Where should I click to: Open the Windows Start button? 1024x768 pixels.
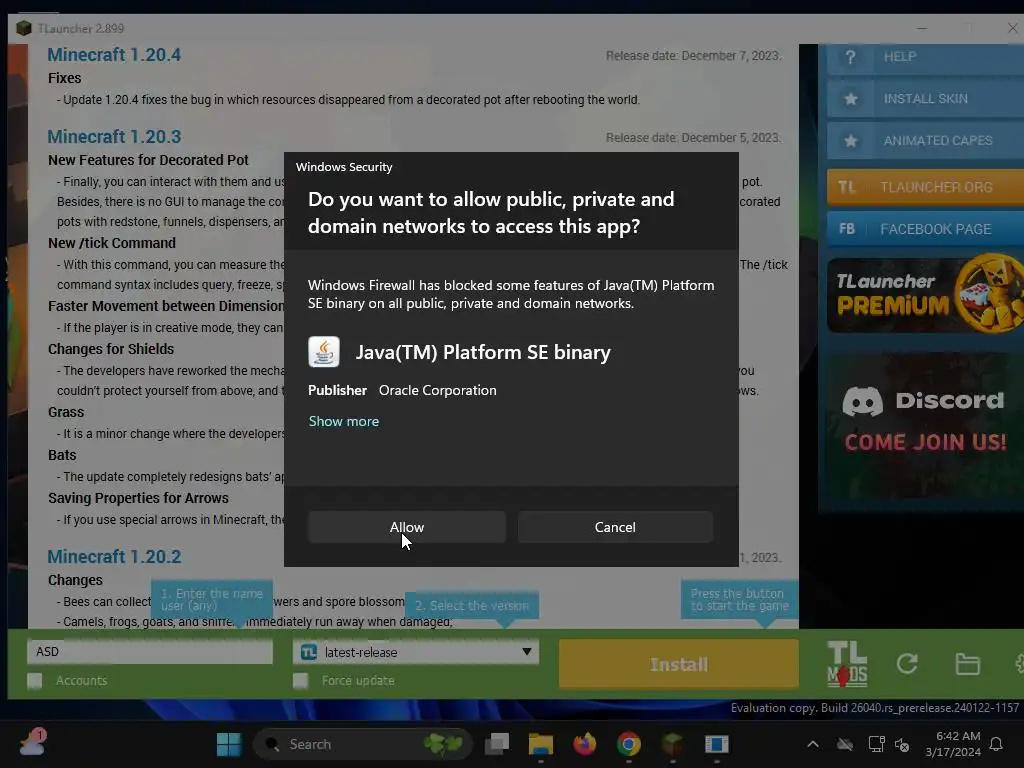click(x=229, y=744)
